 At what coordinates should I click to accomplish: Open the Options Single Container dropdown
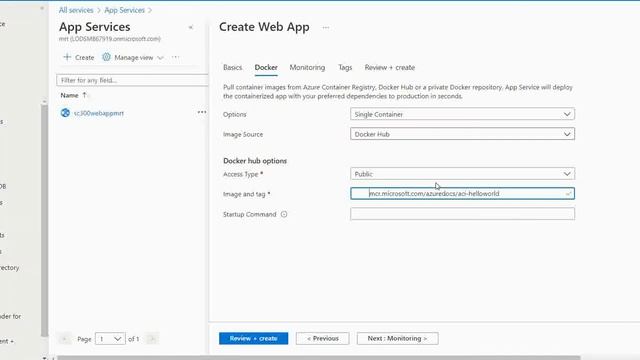[x=462, y=114]
